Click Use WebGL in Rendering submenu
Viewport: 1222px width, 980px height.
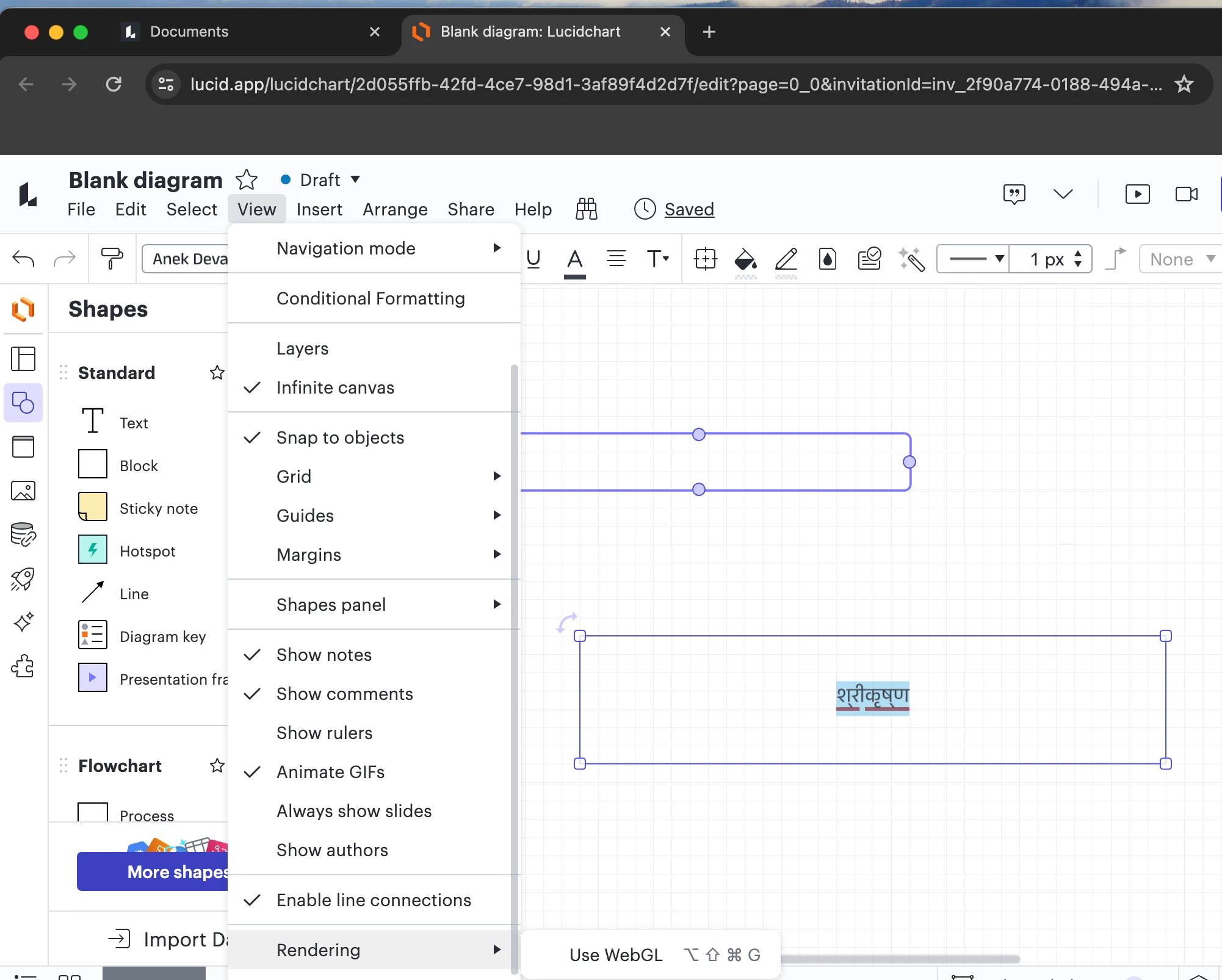(x=616, y=955)
